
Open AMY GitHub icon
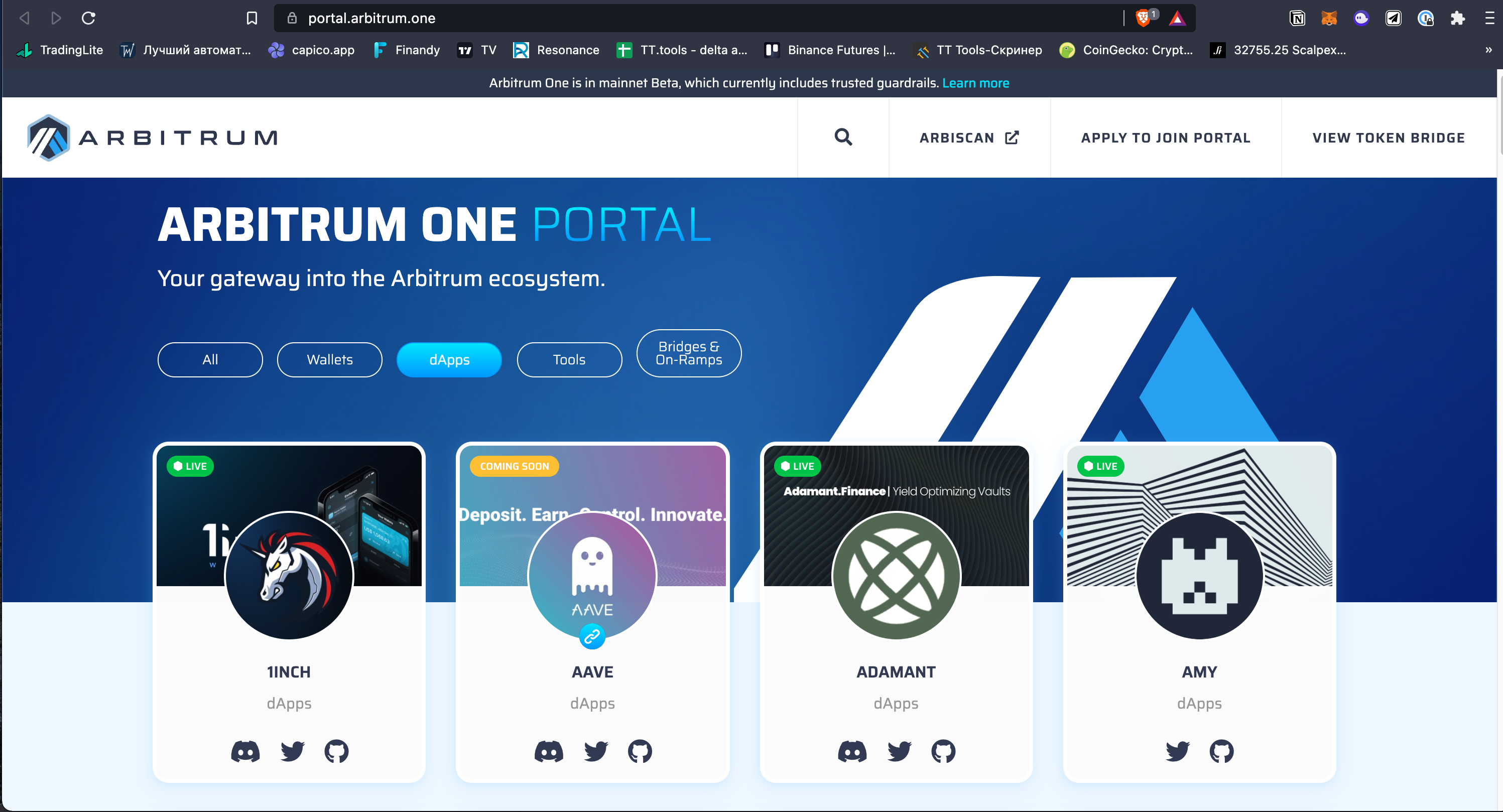(1222, 751)
